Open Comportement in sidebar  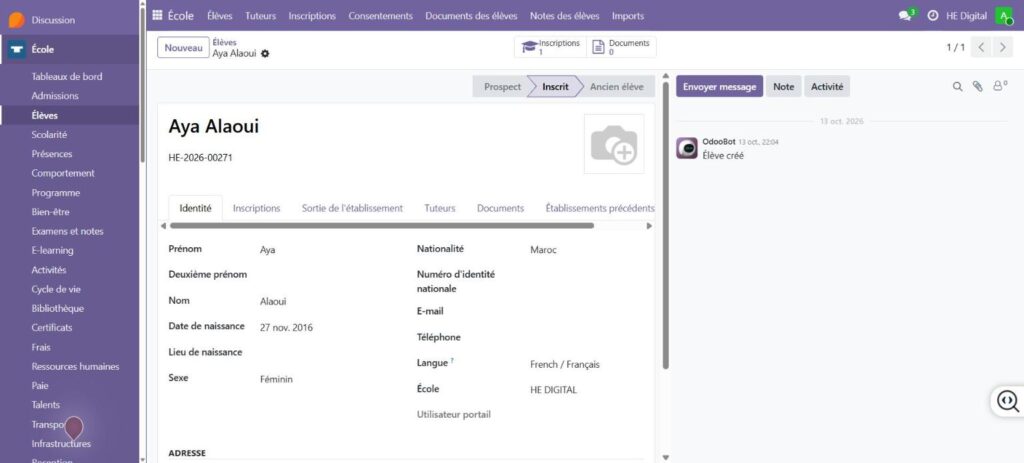(x=63, y=173)
